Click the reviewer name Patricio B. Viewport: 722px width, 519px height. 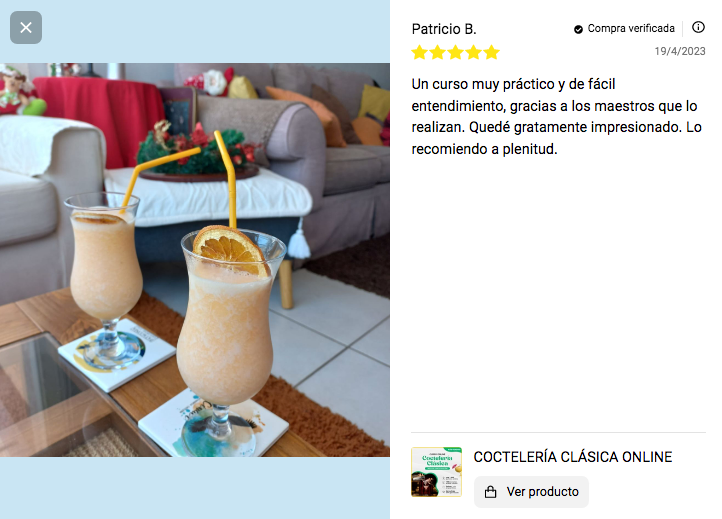click(444, 29)
